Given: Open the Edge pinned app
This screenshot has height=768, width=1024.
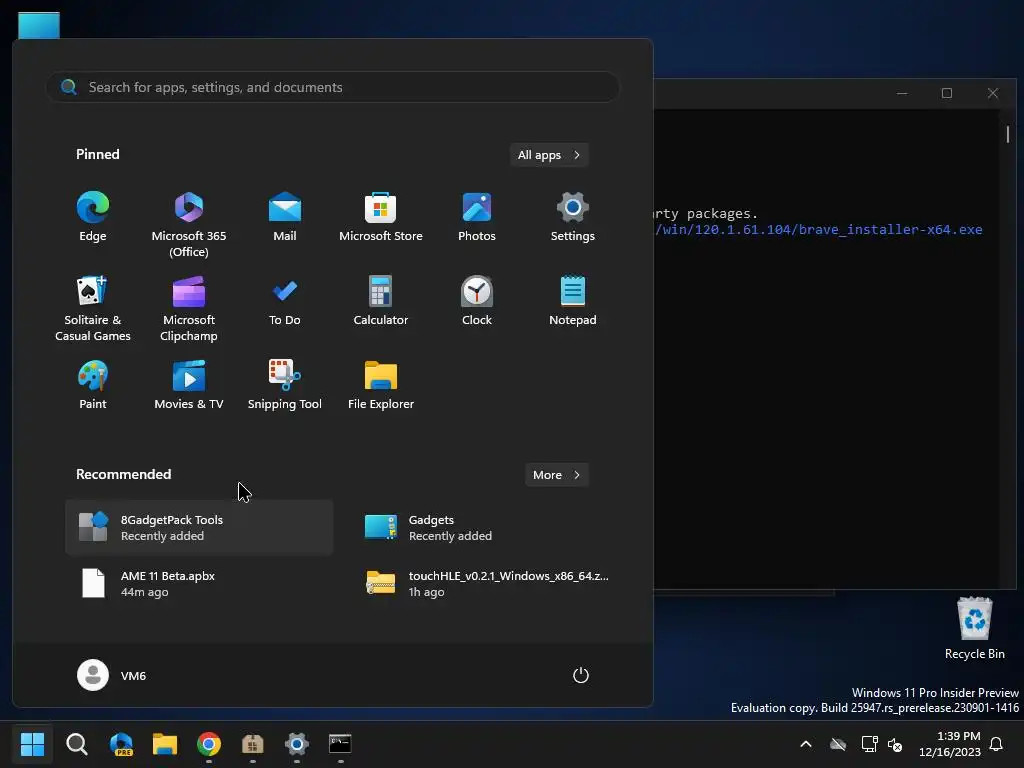Looking at the screenshot, I should coord(93,217).
